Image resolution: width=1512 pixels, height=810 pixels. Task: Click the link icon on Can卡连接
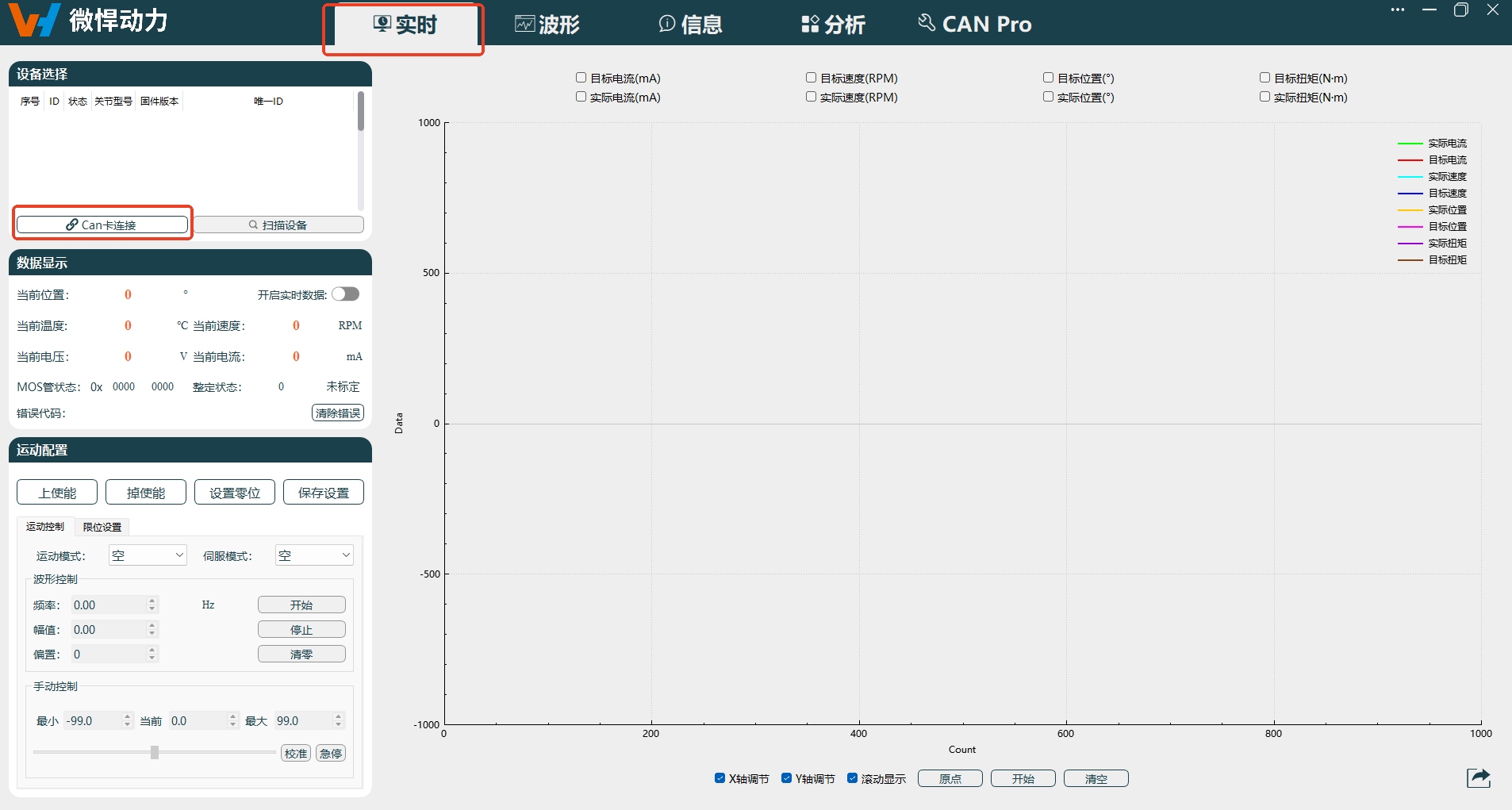pyautogui.click(x=72, y=225)
